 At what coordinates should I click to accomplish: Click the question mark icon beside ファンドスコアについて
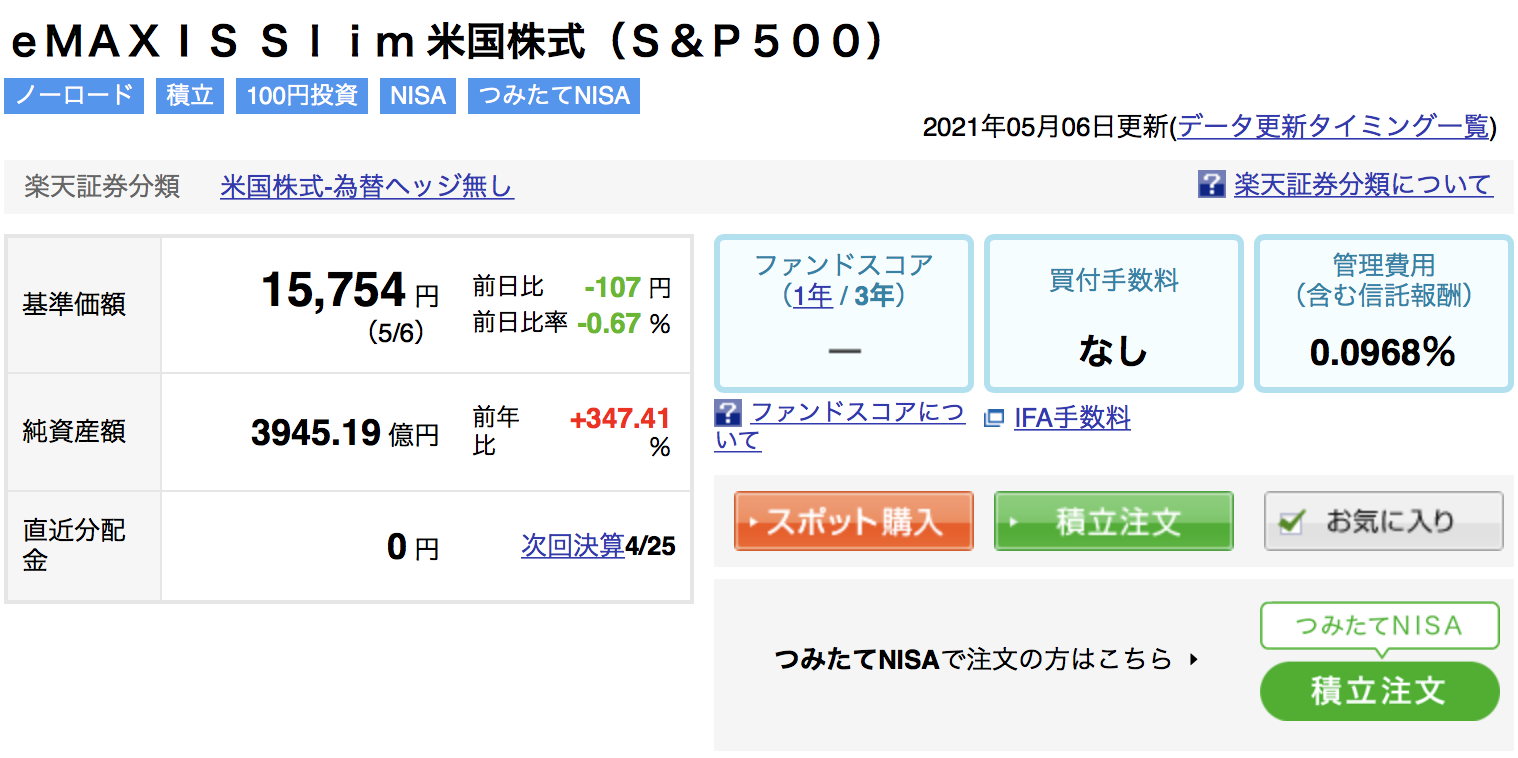727,412
